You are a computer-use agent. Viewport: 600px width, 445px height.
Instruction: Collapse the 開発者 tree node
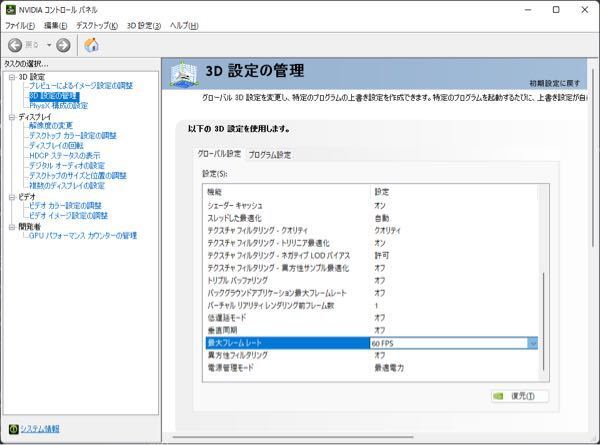pos(12,227)
